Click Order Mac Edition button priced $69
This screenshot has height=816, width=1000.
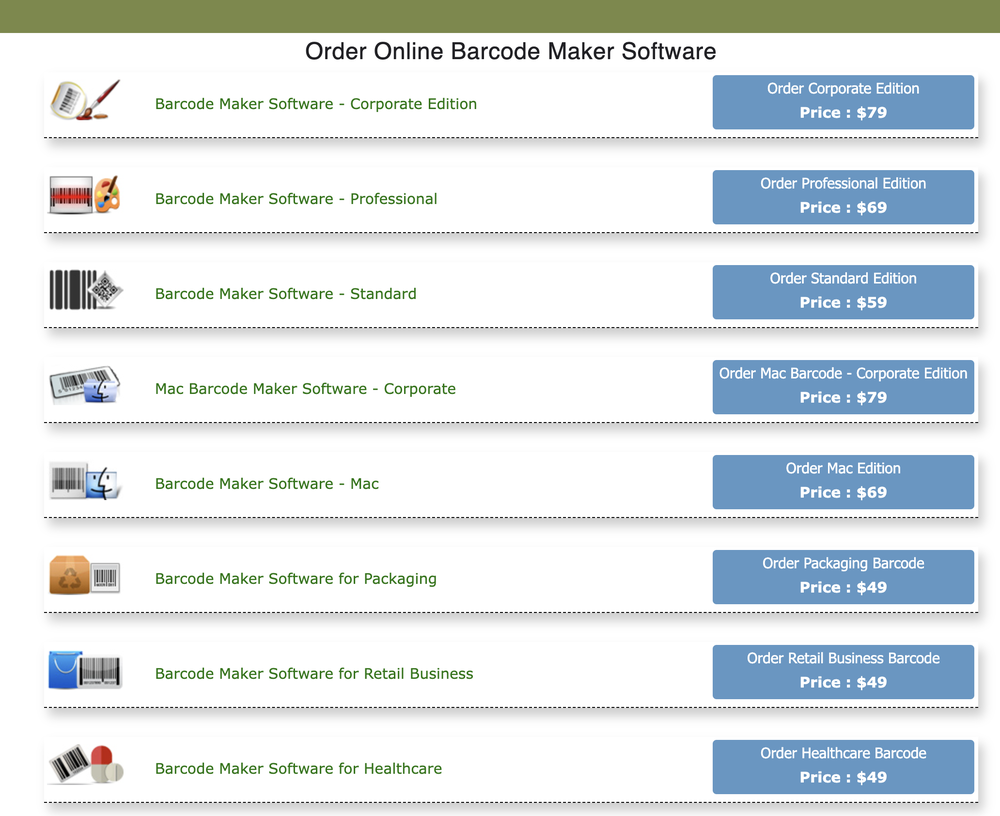(x=843, y=482)
